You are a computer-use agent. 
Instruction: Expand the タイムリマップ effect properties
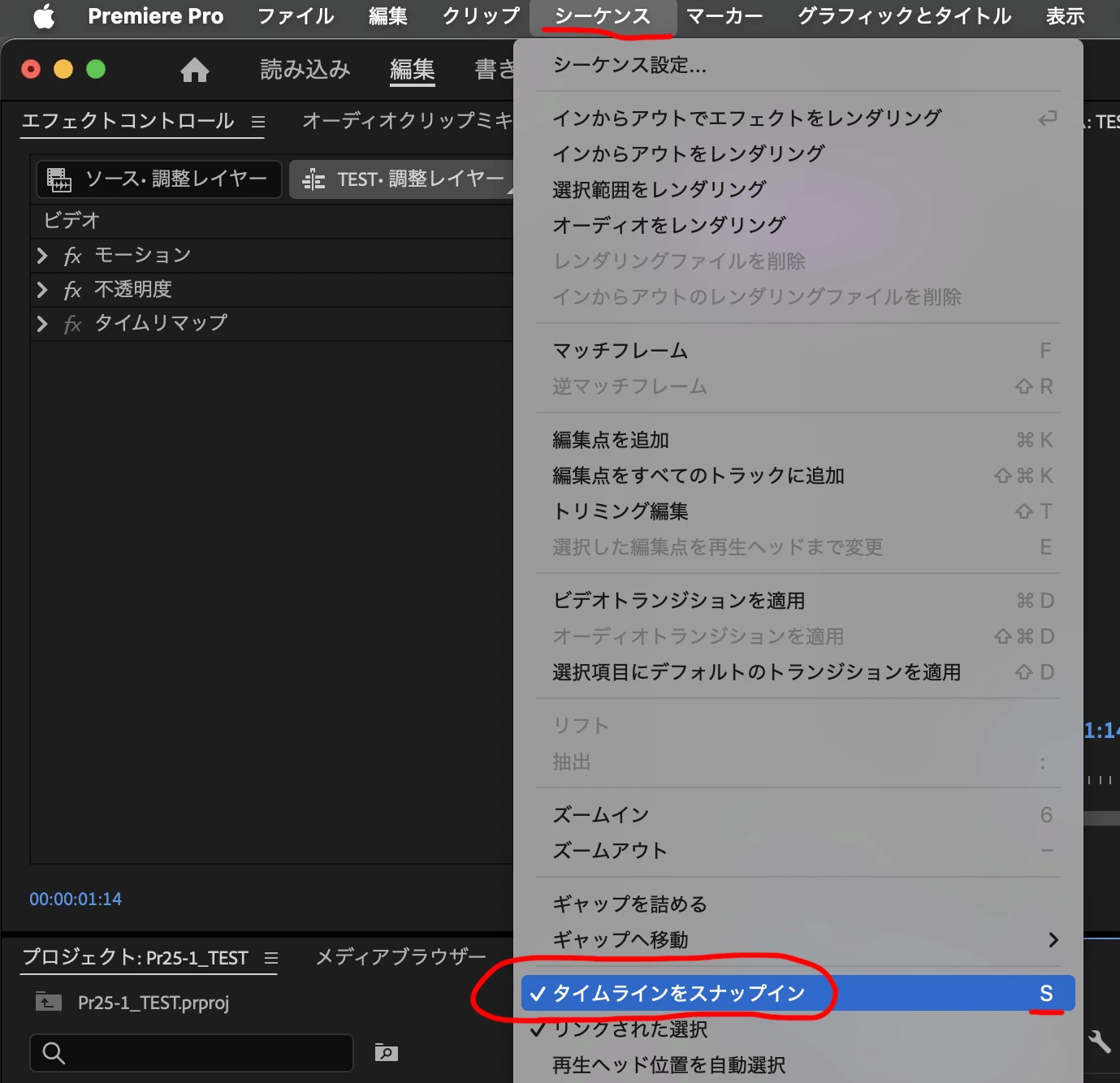[x=42, y=324]
